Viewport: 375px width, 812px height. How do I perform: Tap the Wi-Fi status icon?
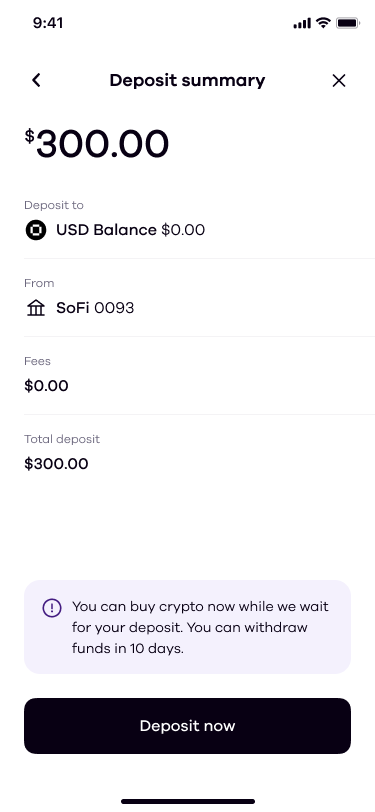click(323, 23)
